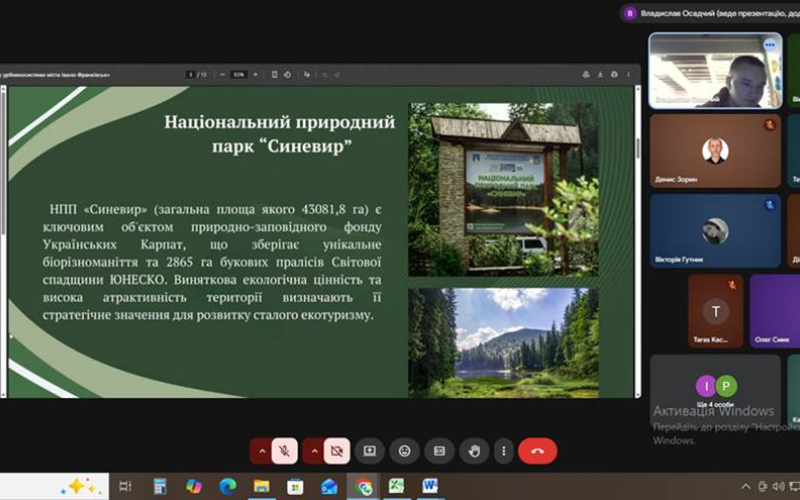Click the Sineвир park sign photo on slide
Viewport: 800px width, 500px height.
pos(503,189)
